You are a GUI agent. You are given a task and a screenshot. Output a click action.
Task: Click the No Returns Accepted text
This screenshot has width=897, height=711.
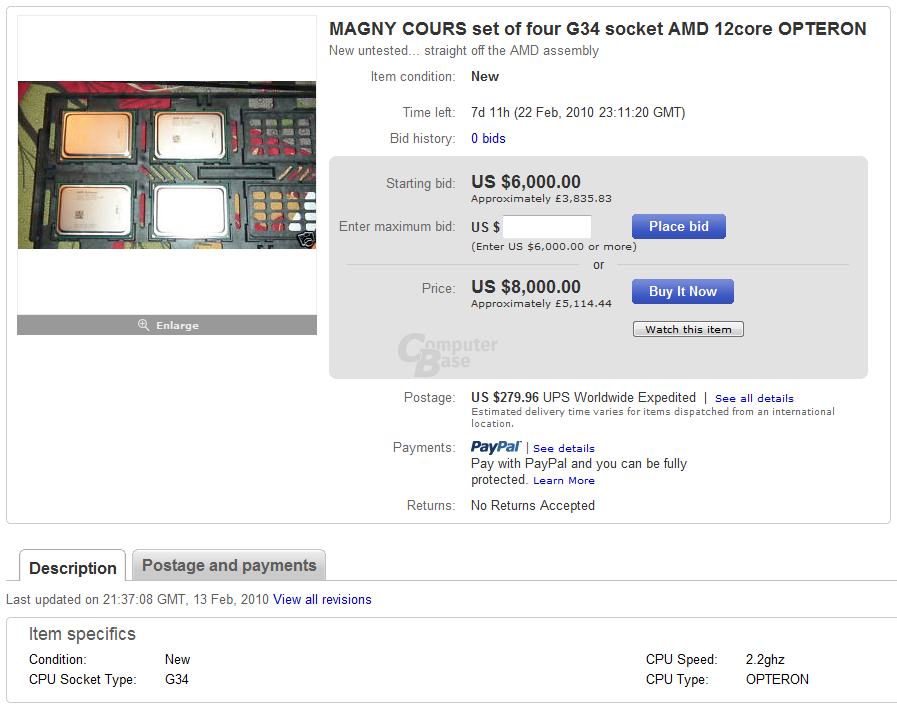point(533,506)
